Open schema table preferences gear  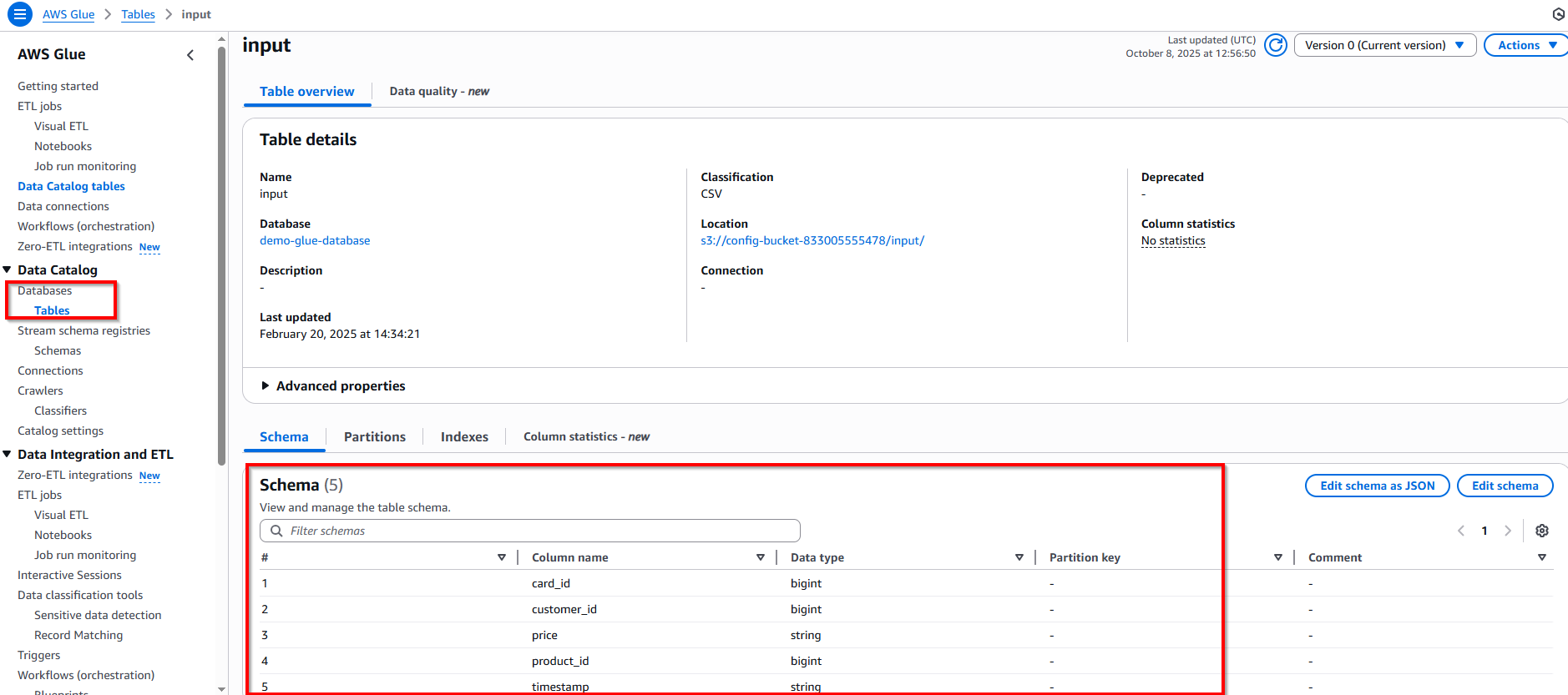[x=1541, y=531]
